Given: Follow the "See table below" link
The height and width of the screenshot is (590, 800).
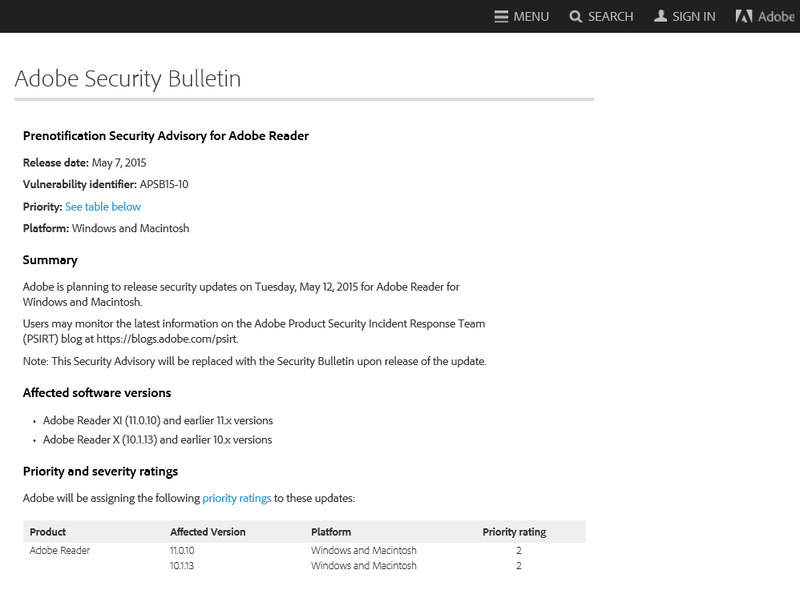Looking at the screenshot, I should tap(103, 207).
